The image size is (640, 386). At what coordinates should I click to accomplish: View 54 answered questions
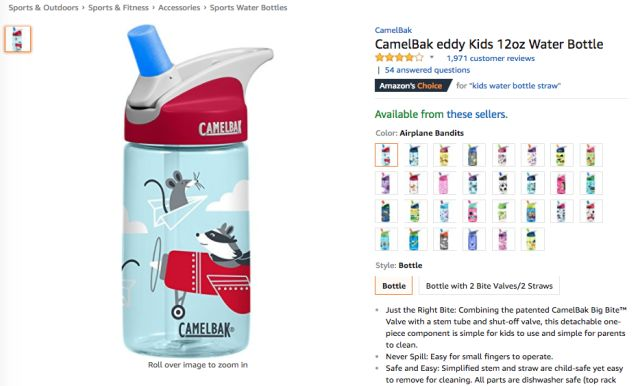pyautogui.click(x=427, y=70)
